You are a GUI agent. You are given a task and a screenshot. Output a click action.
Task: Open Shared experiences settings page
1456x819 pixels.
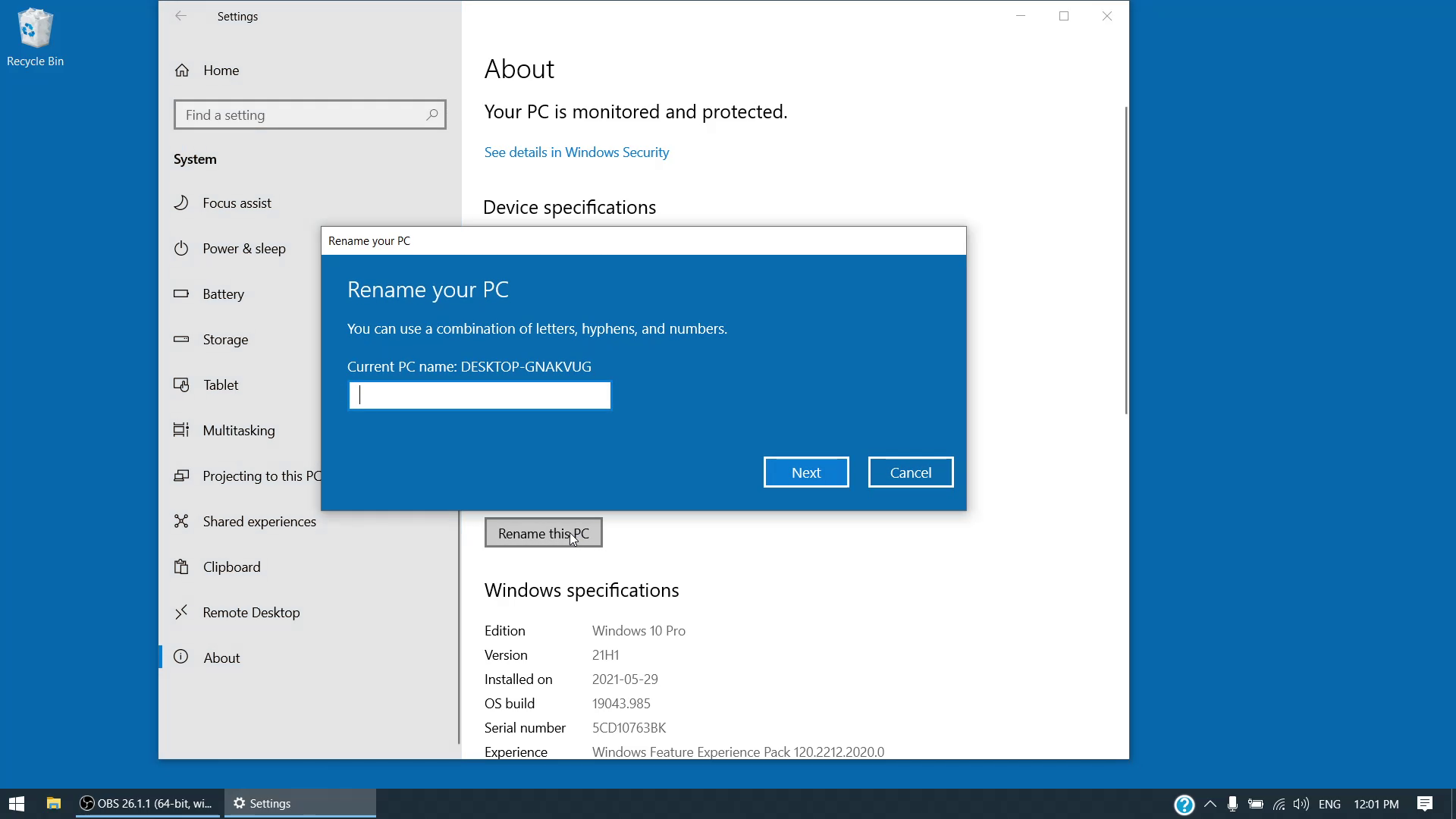[259, 521]
